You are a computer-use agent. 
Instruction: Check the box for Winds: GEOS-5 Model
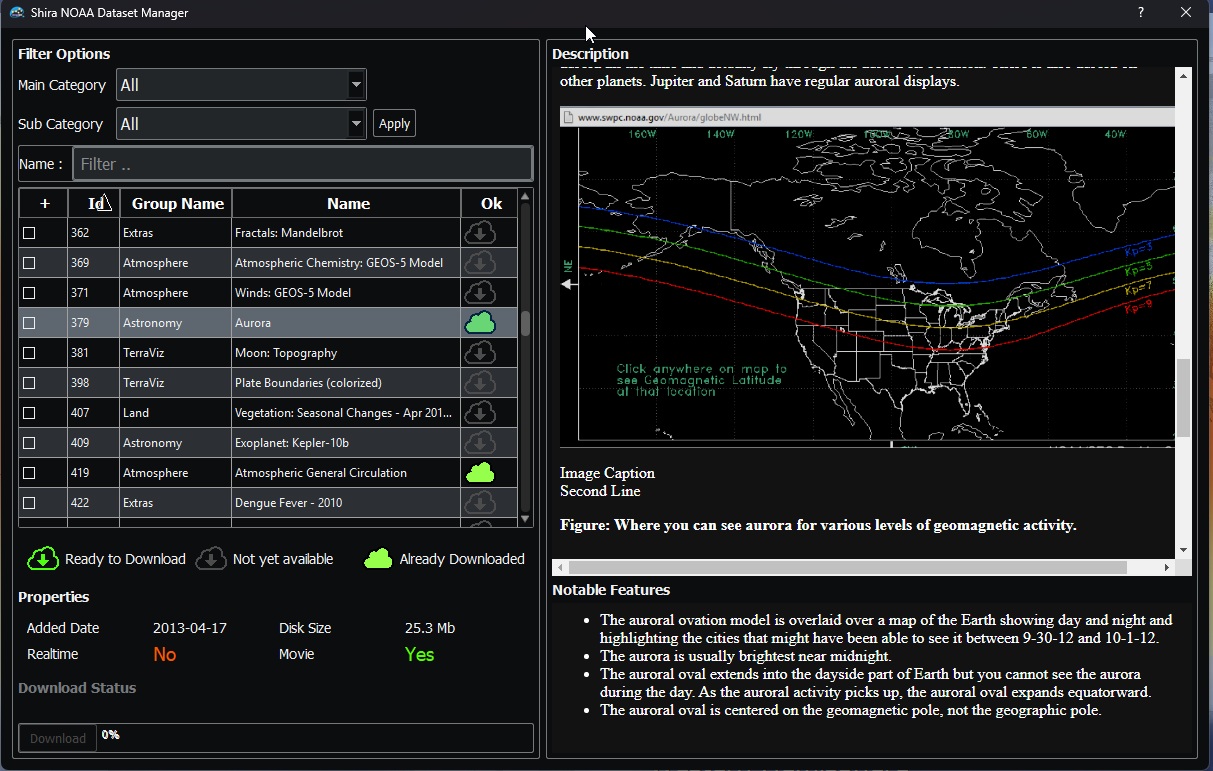(x=29, y=293)
